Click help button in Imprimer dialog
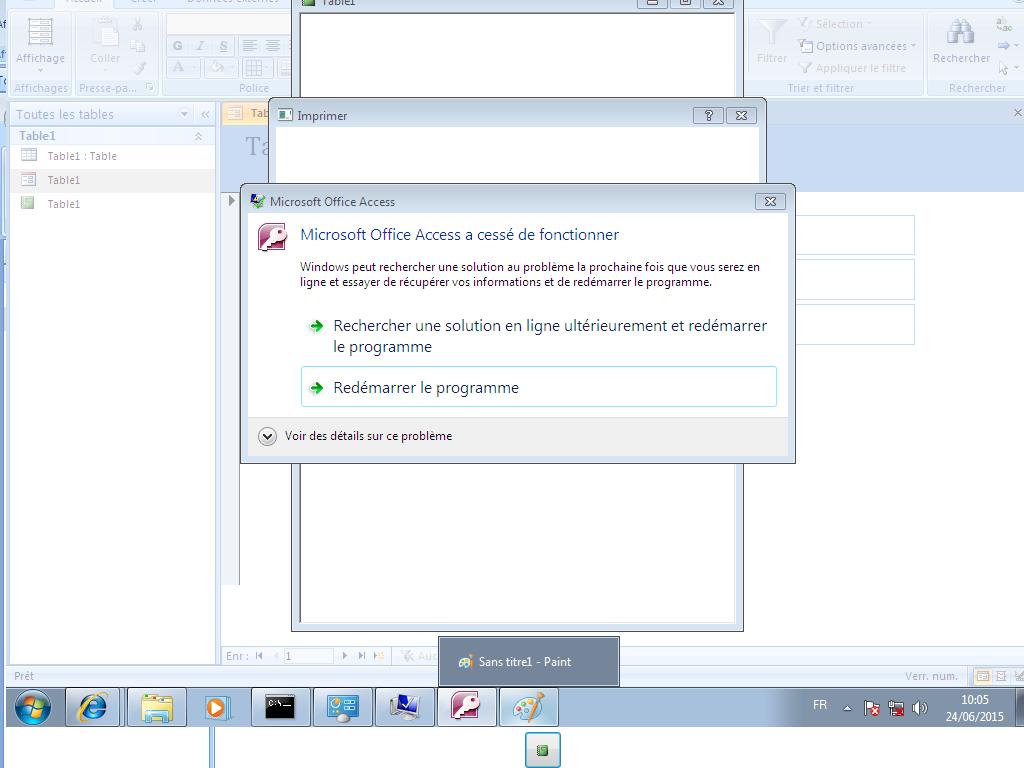The width and height of the screenshot is (1024, 768). tap(709, 116)
